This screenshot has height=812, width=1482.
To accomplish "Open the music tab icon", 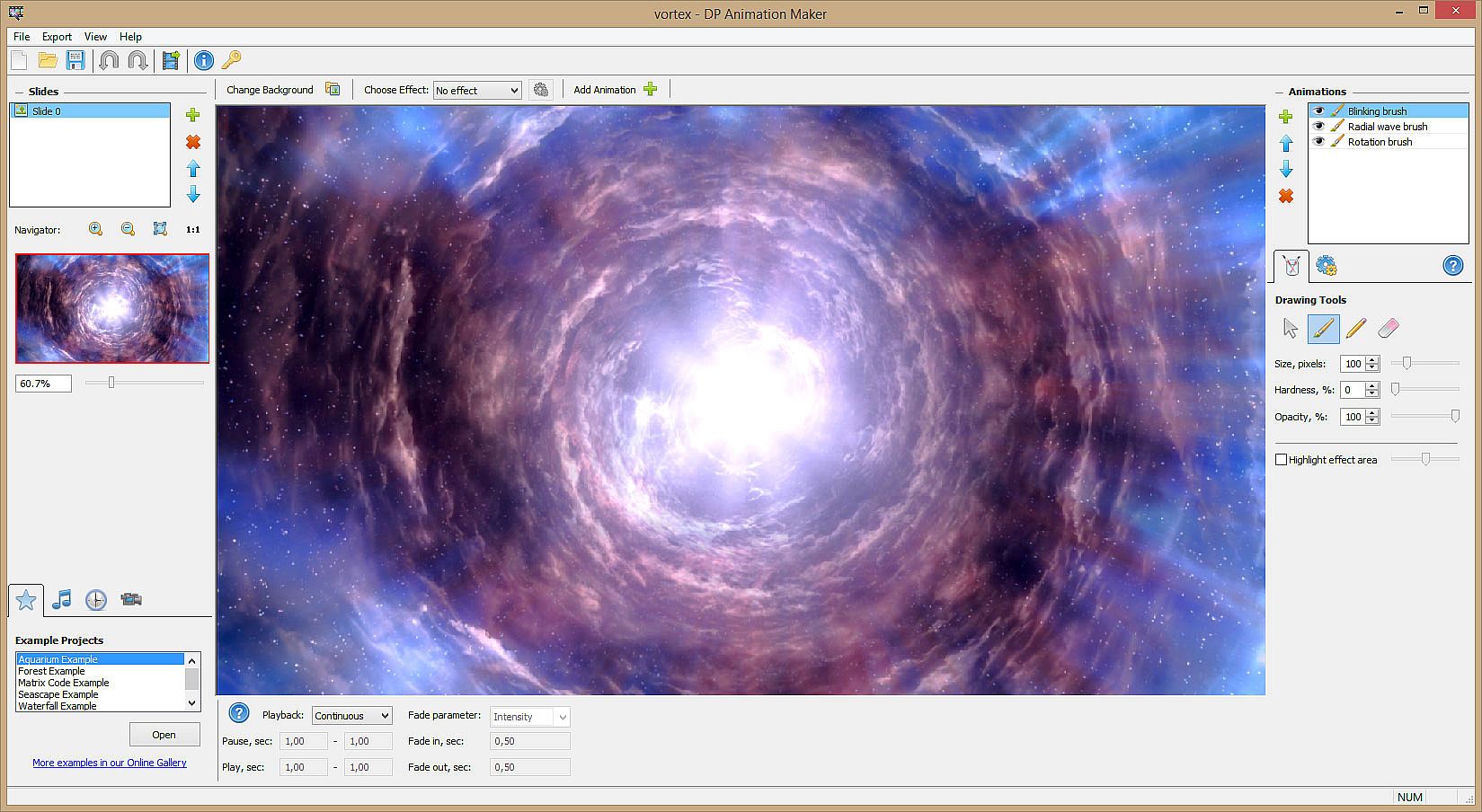I will pos(61,600).
